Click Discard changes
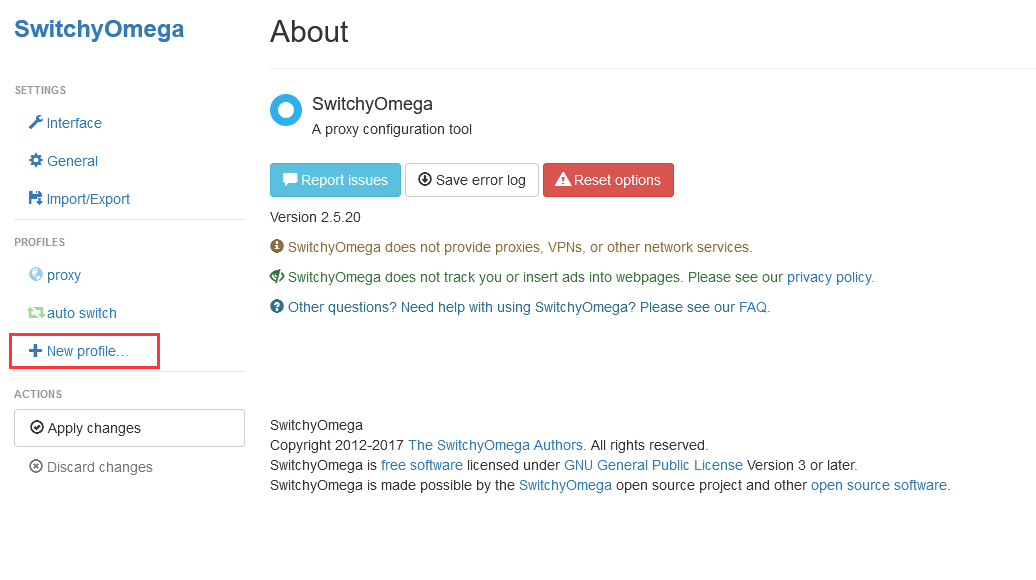This screenshot has height=580, width=1036. 91,467
